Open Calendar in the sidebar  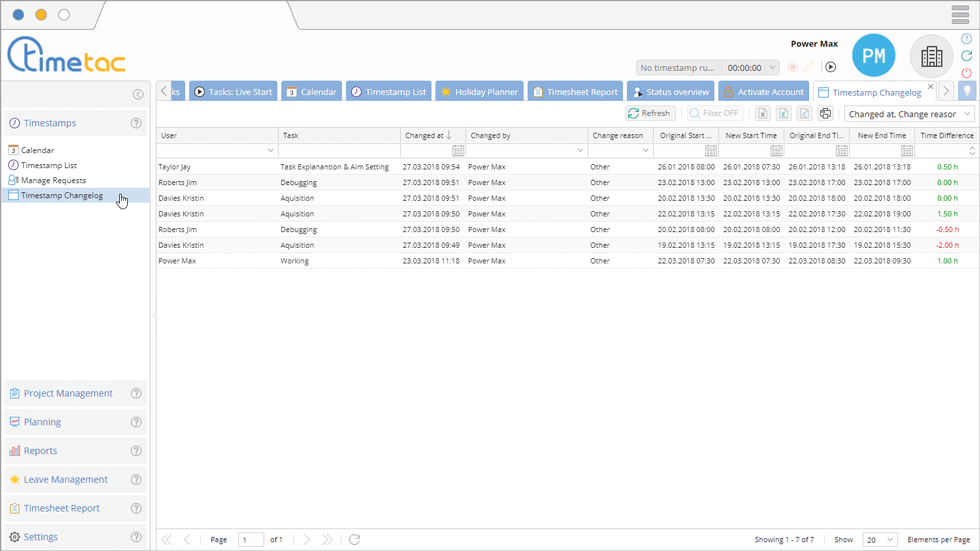38,150
